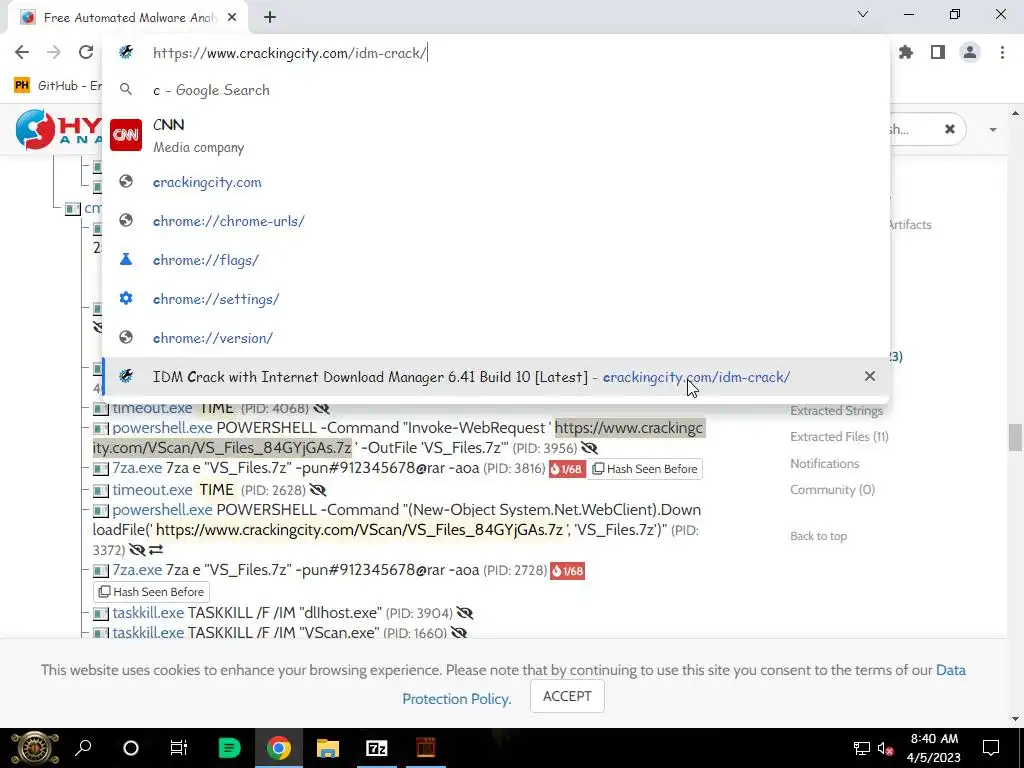1024x768 pixels.
Task: Close the Free Automated Malware Analysis tab
Action: tap(232, 18)
